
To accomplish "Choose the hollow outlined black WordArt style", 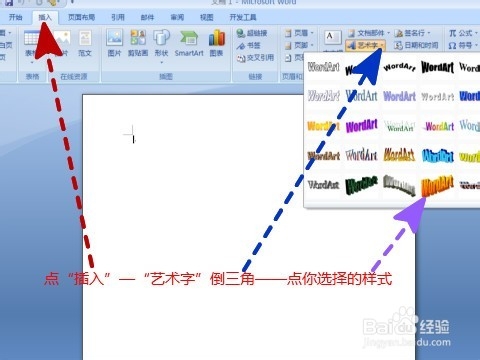I will [324, 67].
